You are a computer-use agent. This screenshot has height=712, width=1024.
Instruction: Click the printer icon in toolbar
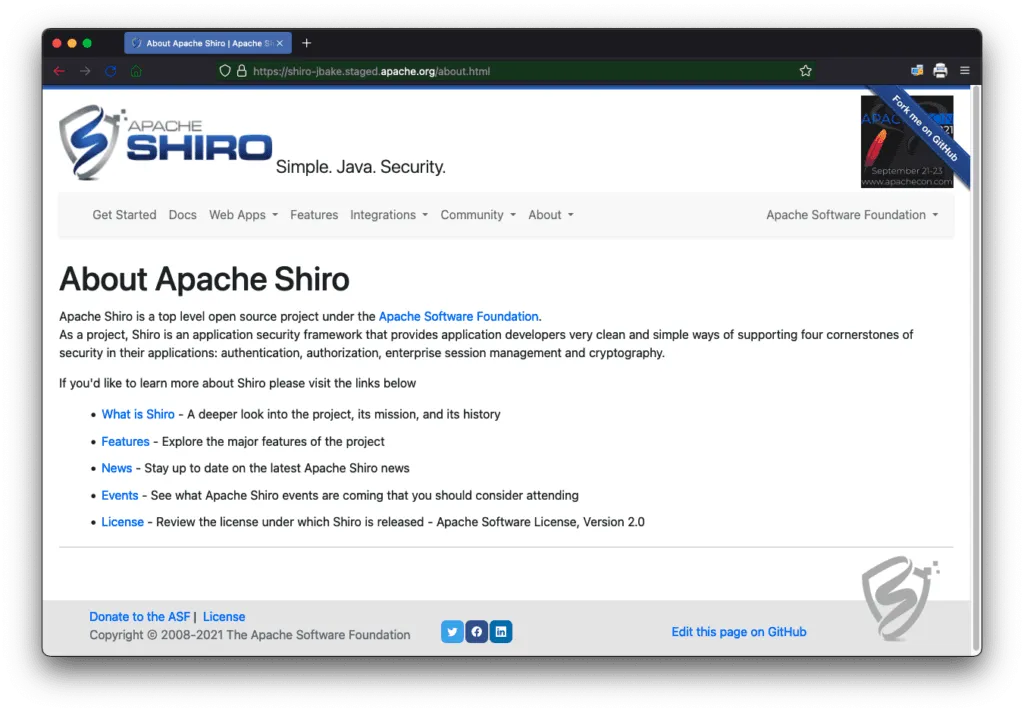(940, 71)
